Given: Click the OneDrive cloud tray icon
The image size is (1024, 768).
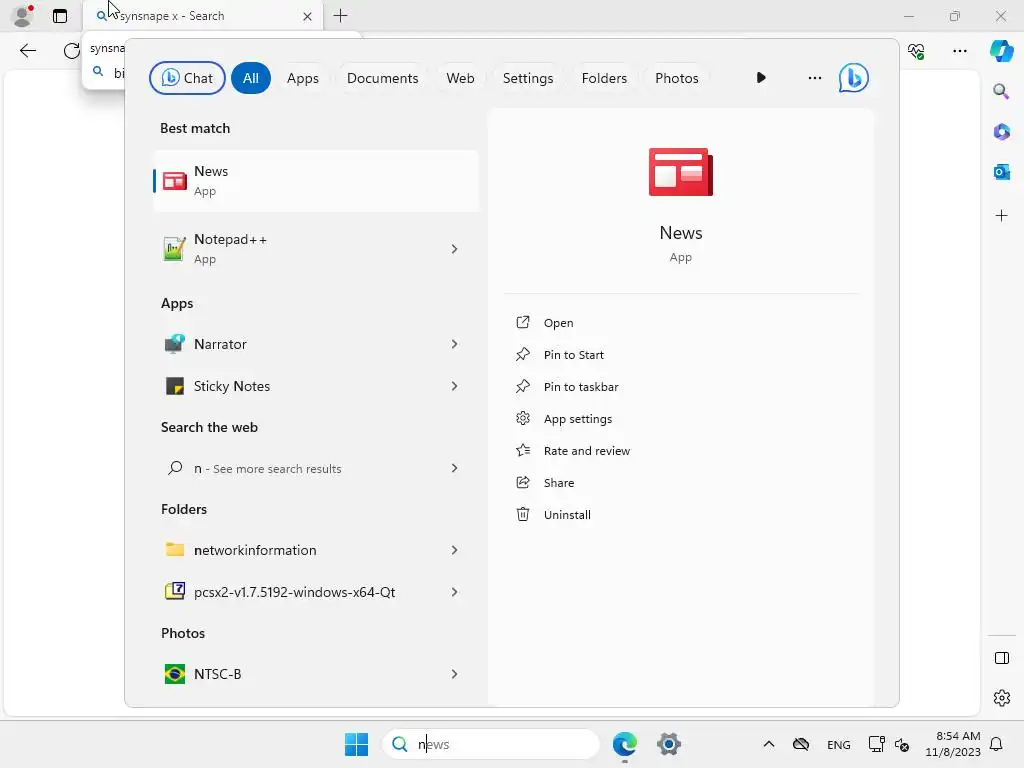Looking at the screenshot, I should (x=801, y=744).
